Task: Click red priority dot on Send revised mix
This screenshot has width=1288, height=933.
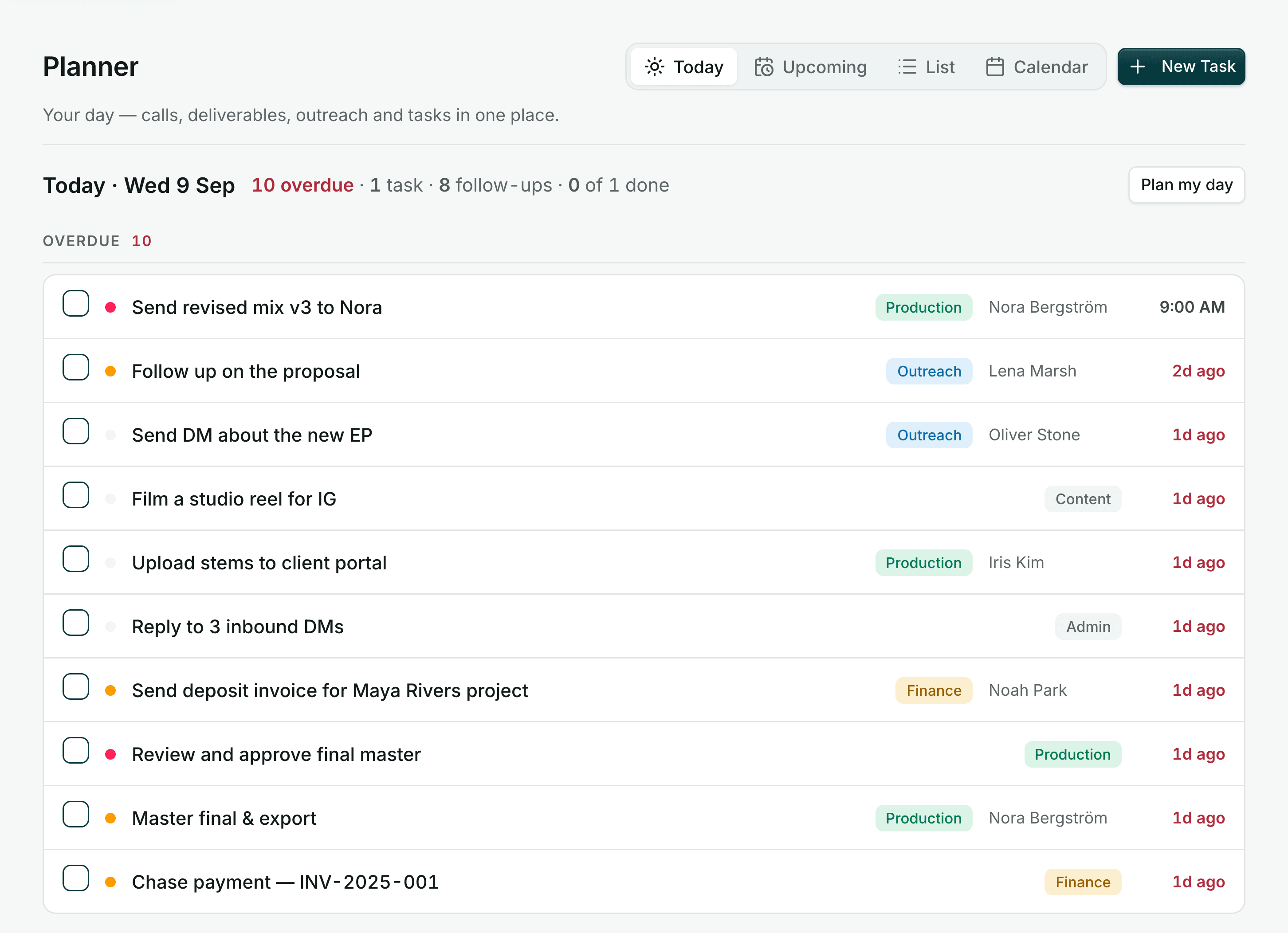Action: click(x=111, y=307)
